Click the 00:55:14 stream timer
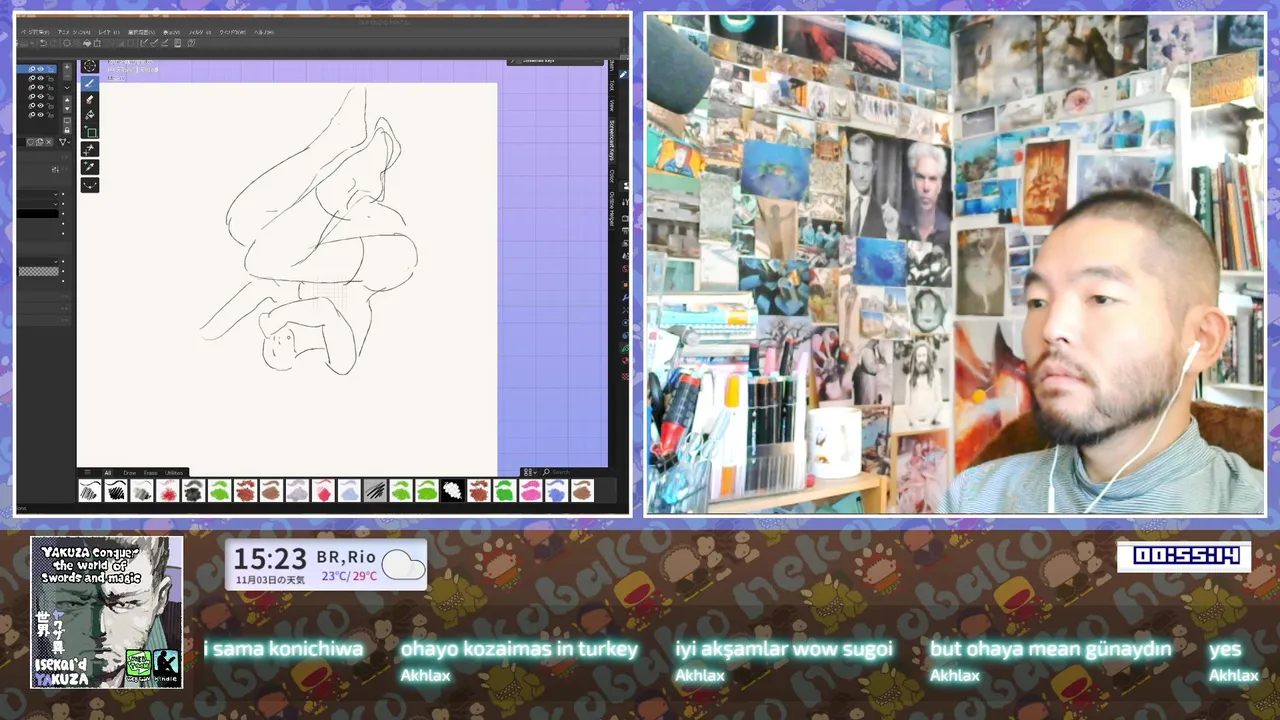 pyautogui.click(x=1185, y=556)
